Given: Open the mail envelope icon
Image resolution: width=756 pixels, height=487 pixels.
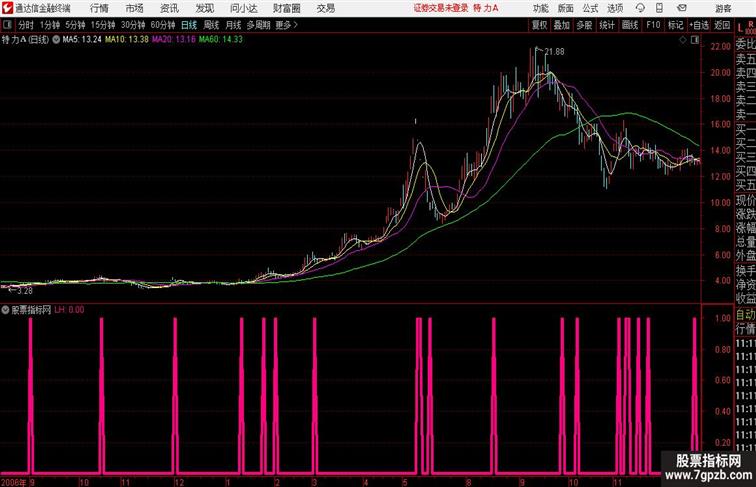Looking at the screenshot, I should coord(682,8).
